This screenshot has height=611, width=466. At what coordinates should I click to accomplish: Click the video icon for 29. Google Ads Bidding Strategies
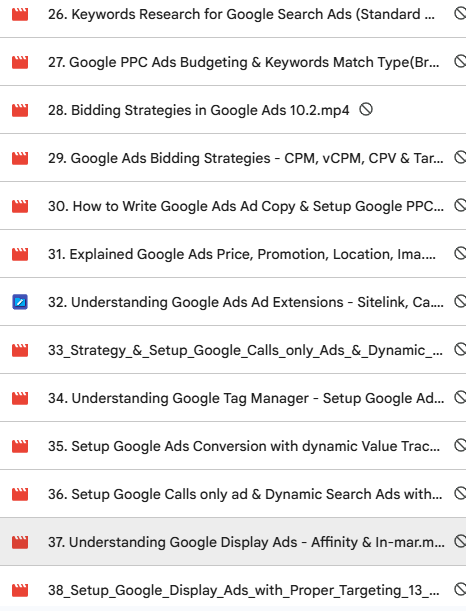tap(20, 158)
